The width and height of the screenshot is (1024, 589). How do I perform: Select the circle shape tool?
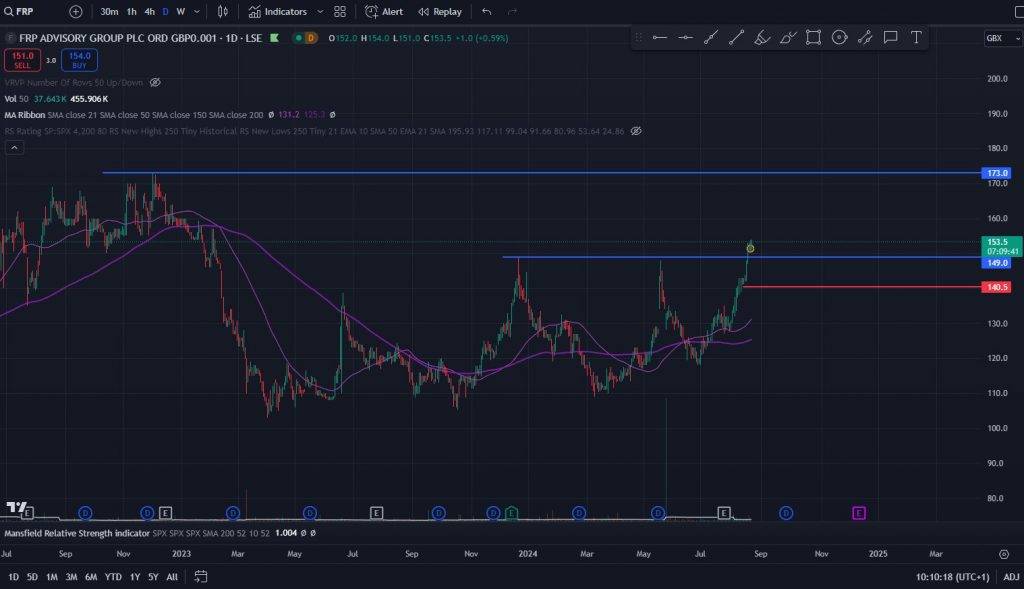[x=839, y=38]
